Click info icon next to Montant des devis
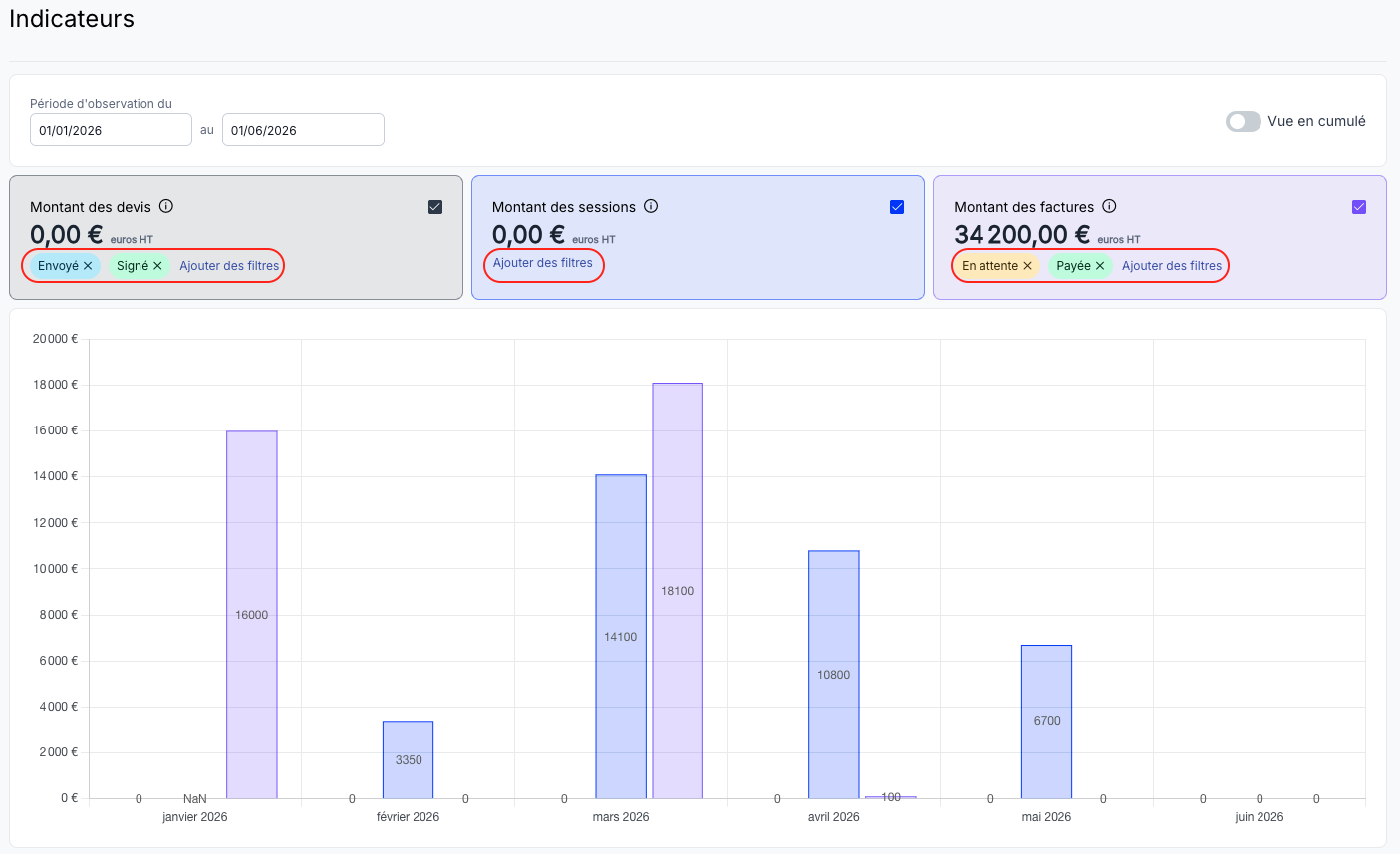 (166, 206)
